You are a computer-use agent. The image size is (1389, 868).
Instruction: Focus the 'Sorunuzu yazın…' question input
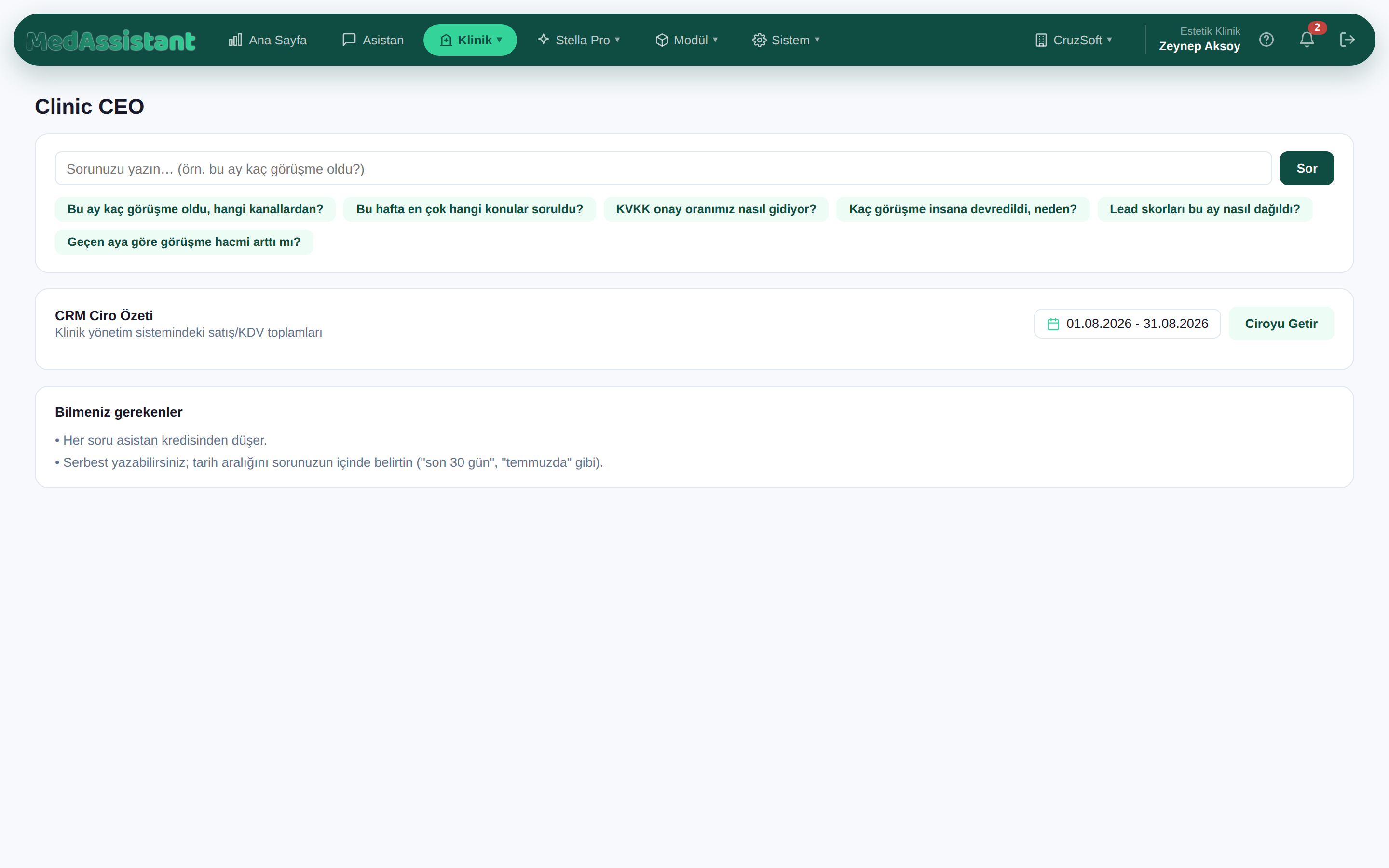click(x=663, y=168)
